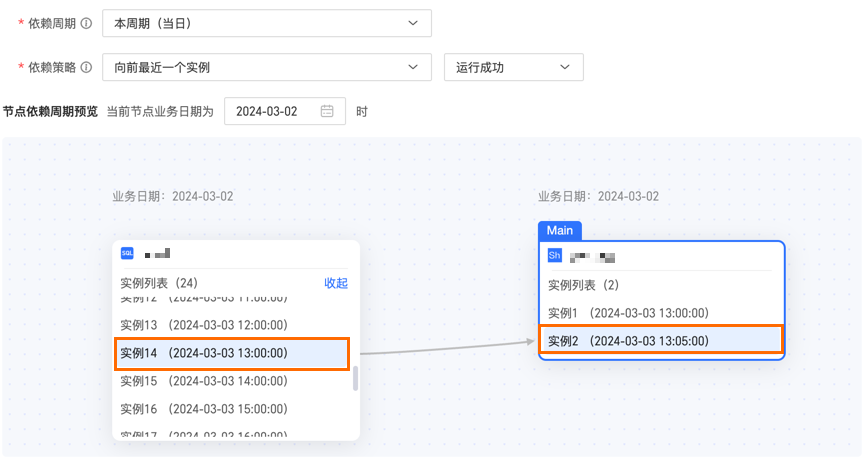Click the instance list scrollbar thumb
The height and width of the screenshot is (468, 863).
click(x=356, y=378)
